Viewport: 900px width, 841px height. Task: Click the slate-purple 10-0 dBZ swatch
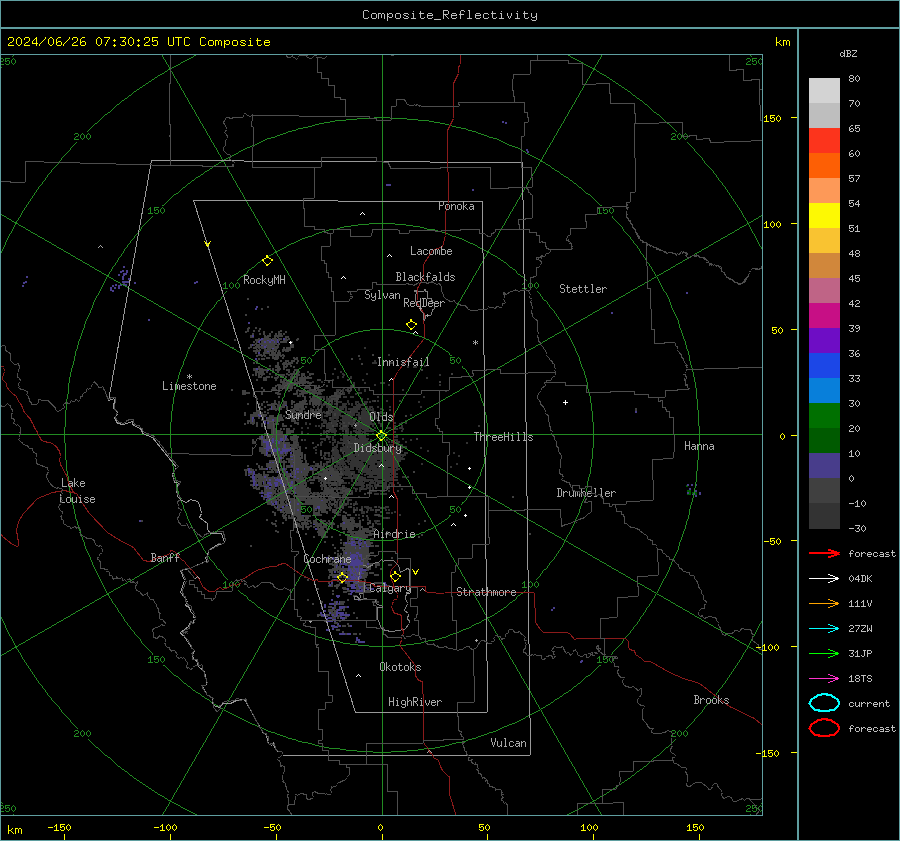pyautogui.click(x=824, y=466)
